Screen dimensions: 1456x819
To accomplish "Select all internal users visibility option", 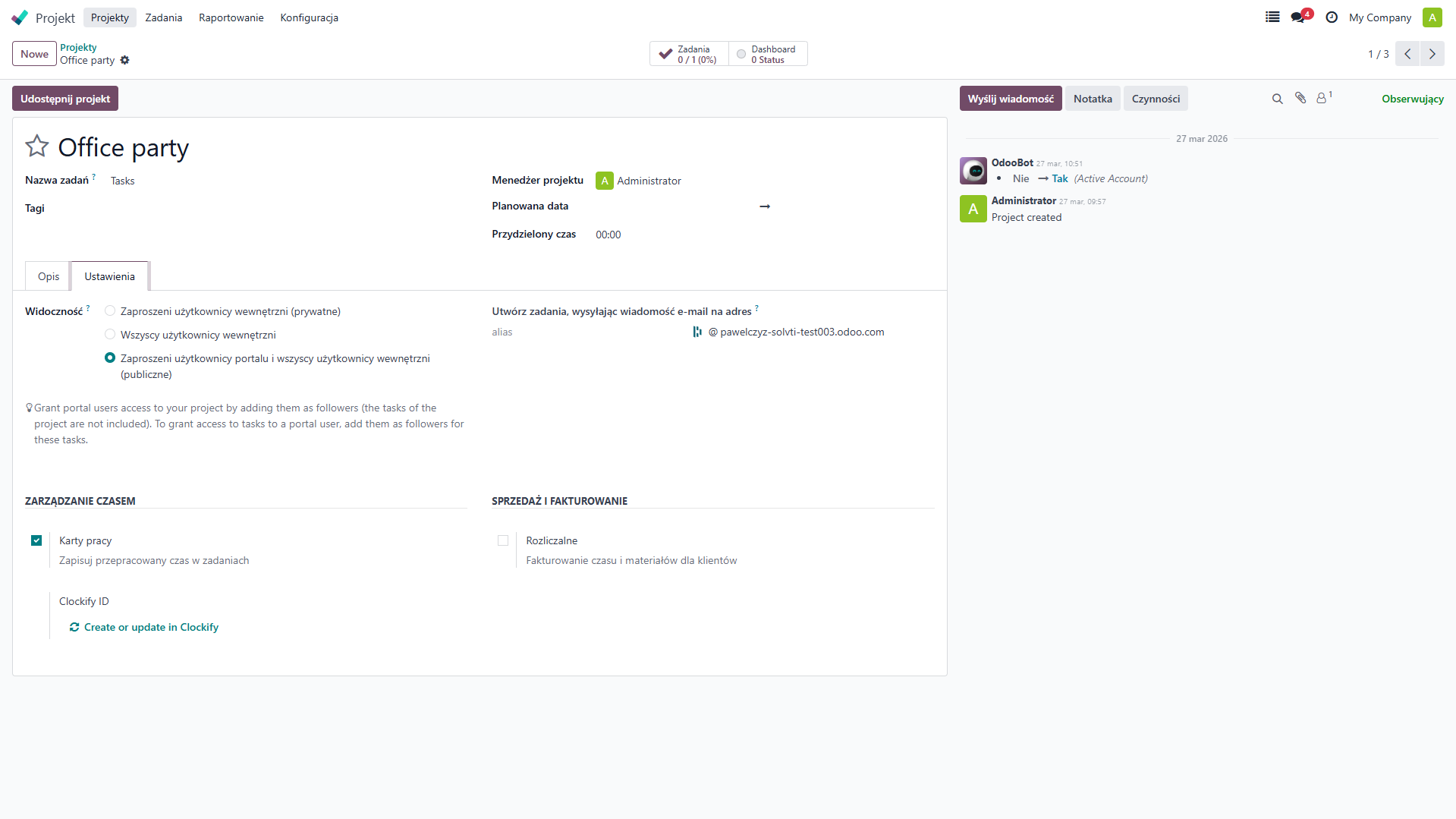I will pos(110,335).
